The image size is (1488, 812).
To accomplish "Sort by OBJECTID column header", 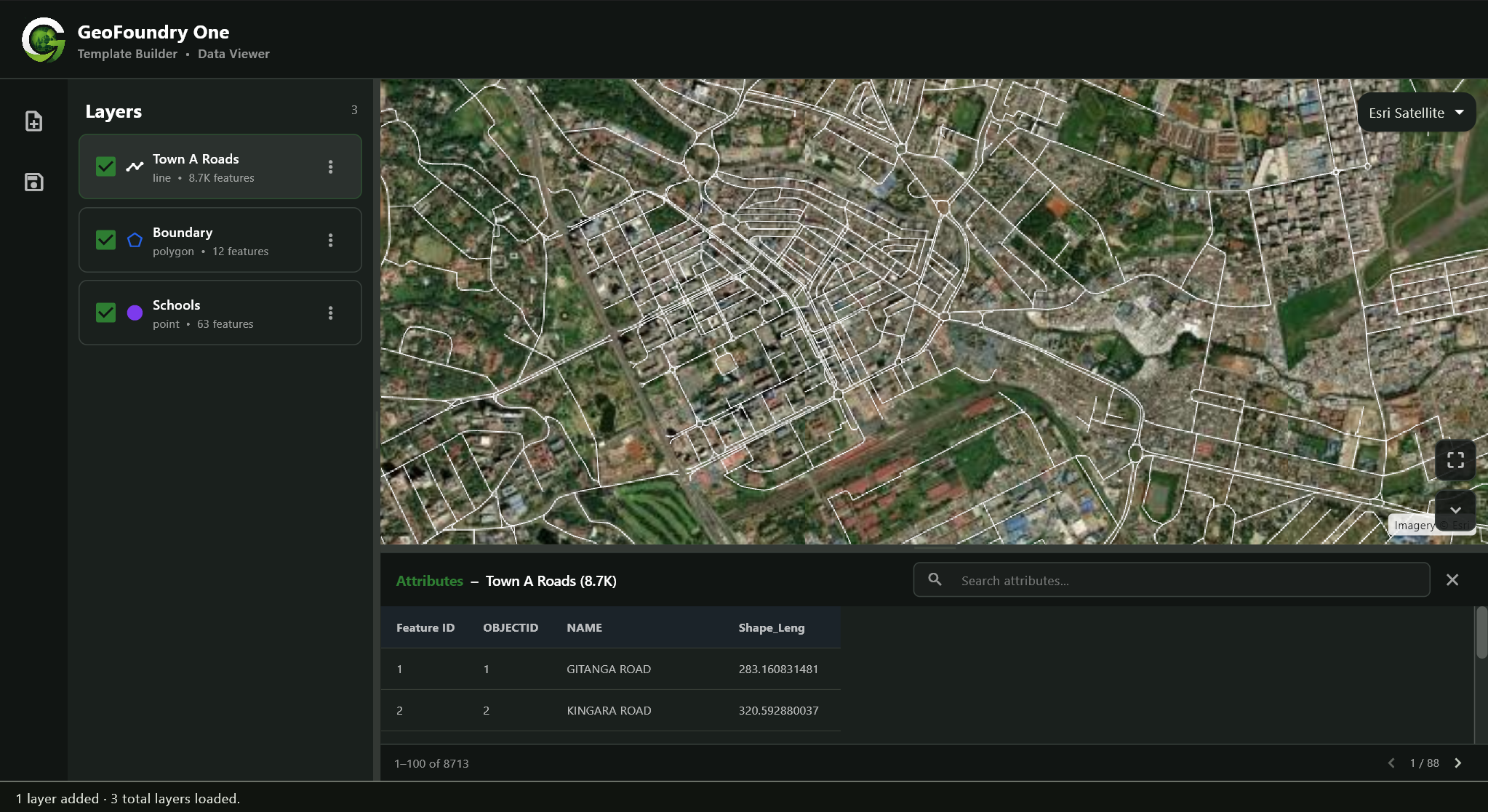I will 511,627.
